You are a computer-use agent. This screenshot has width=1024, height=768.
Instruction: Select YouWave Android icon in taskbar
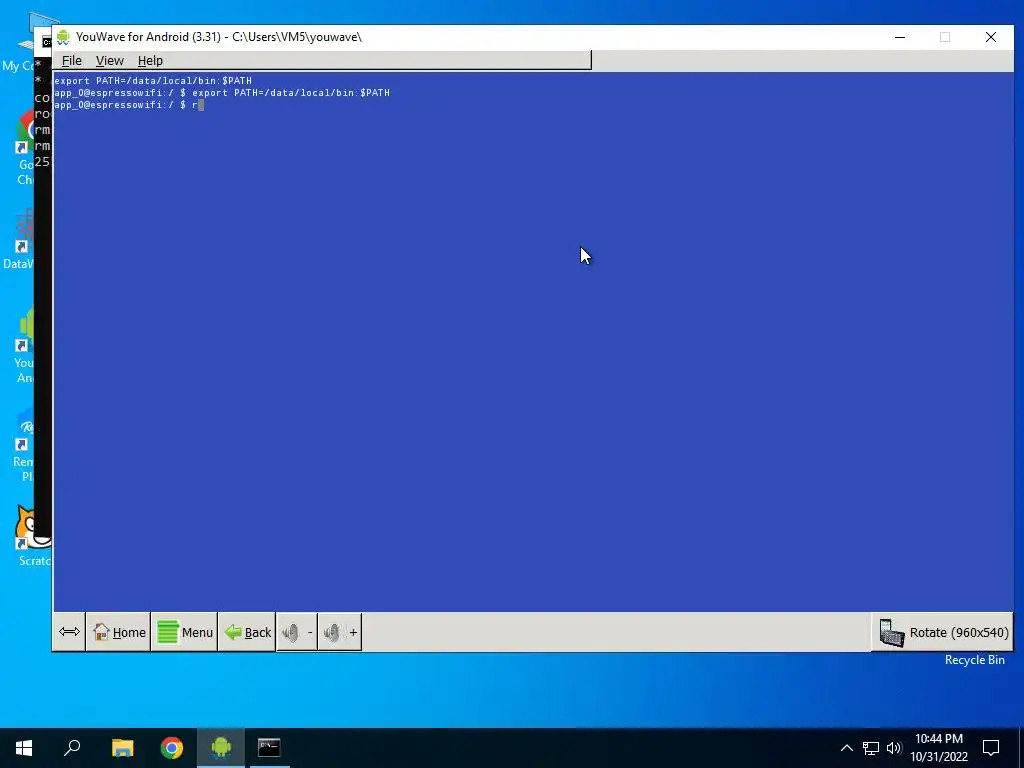point(221,748)
